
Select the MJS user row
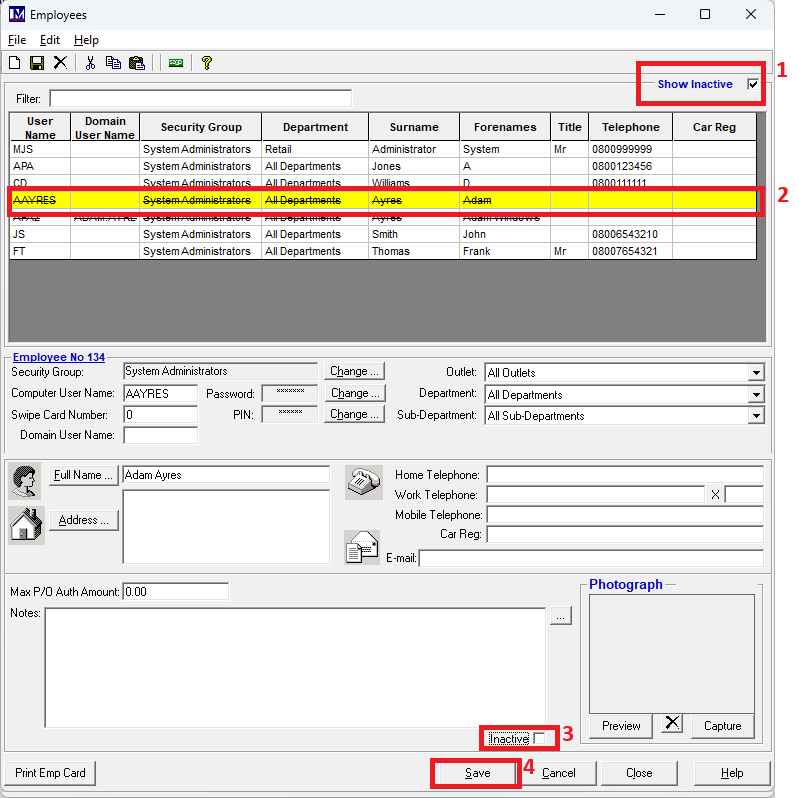pyautogui.click(x=383, y=149)
